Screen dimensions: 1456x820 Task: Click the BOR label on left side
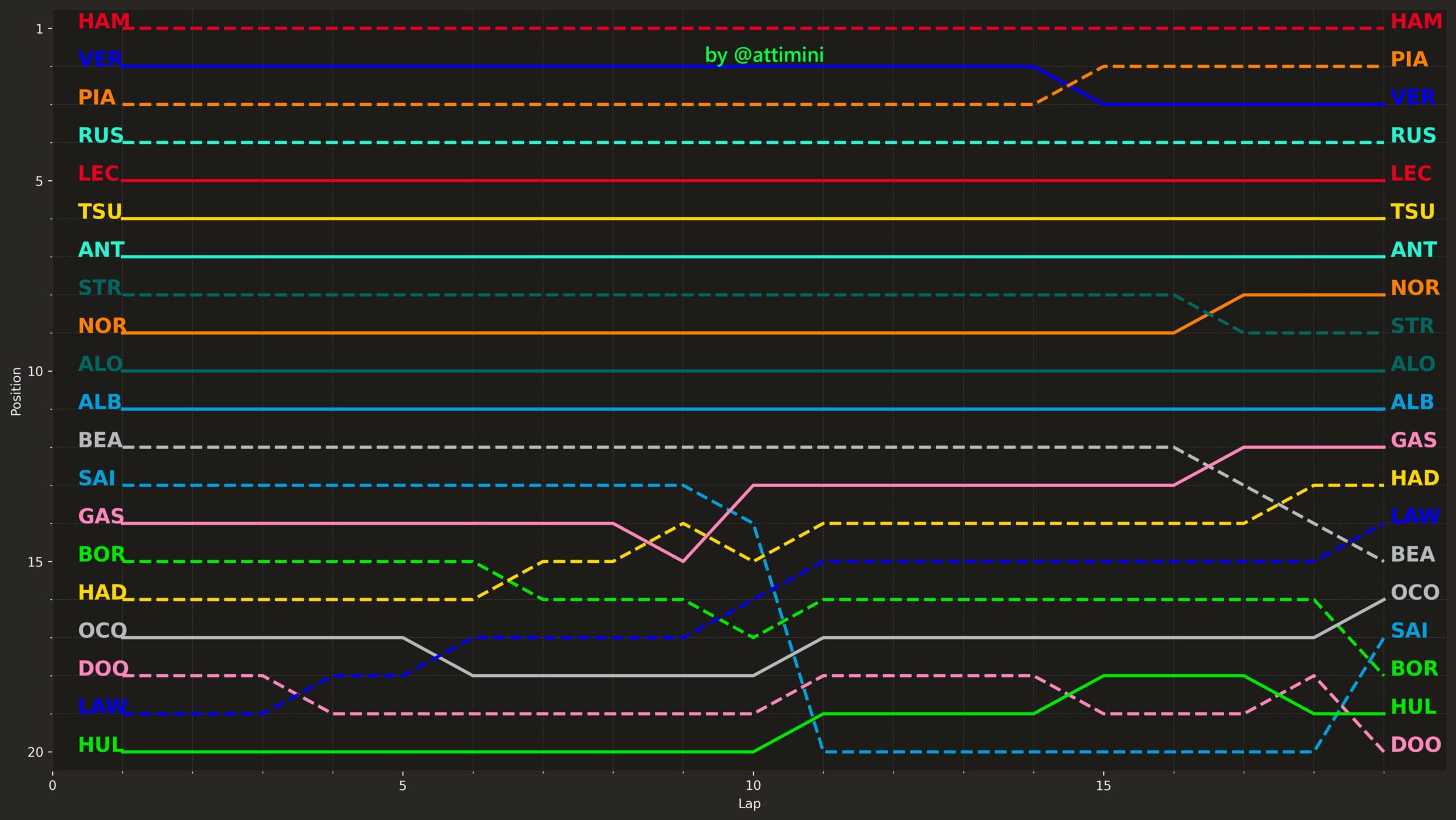[101, 554]
